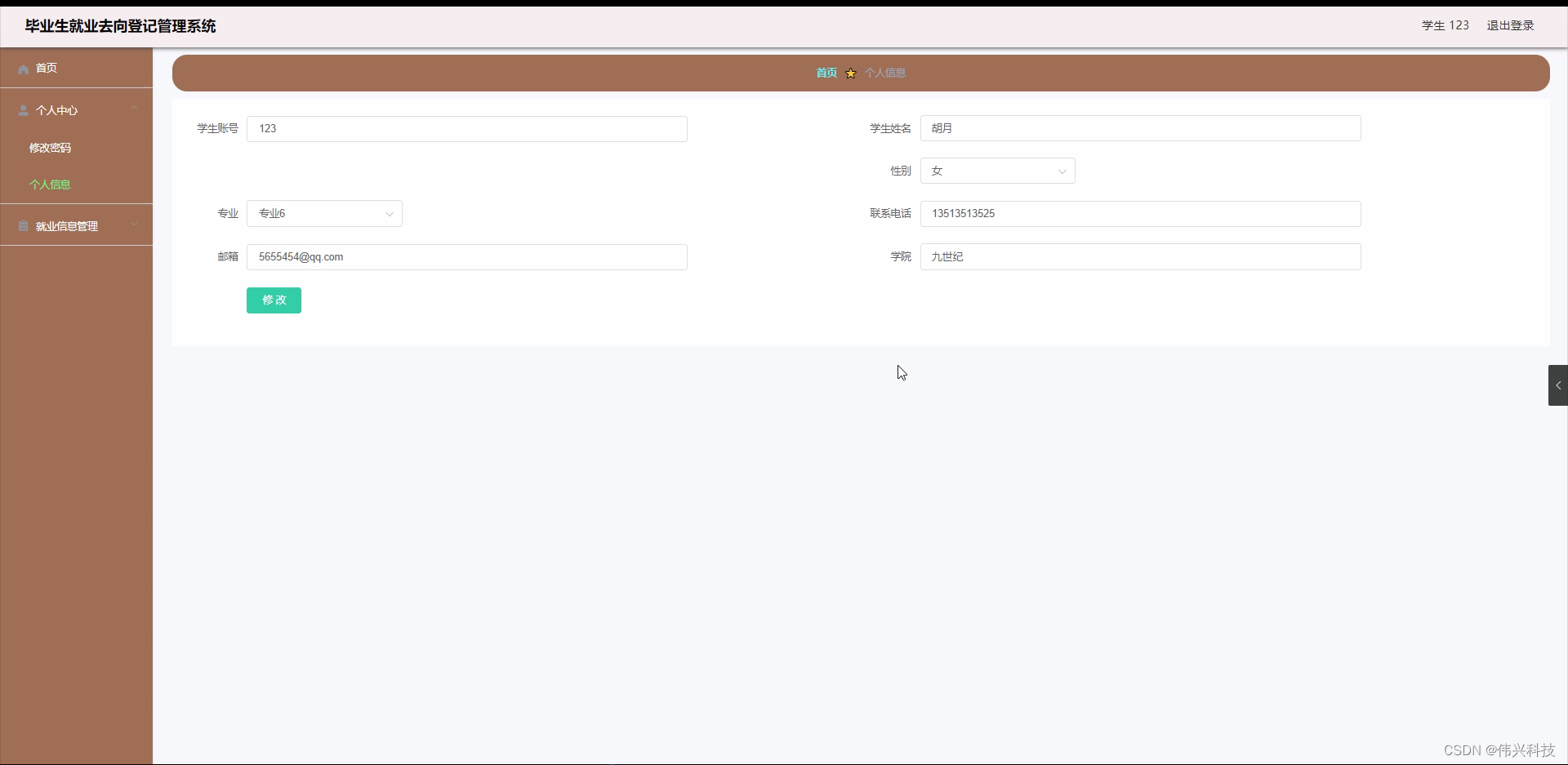This screenshot has width=1568, height=765.
Task: Click the 邮箱 email input field
Action: [466, 256]
